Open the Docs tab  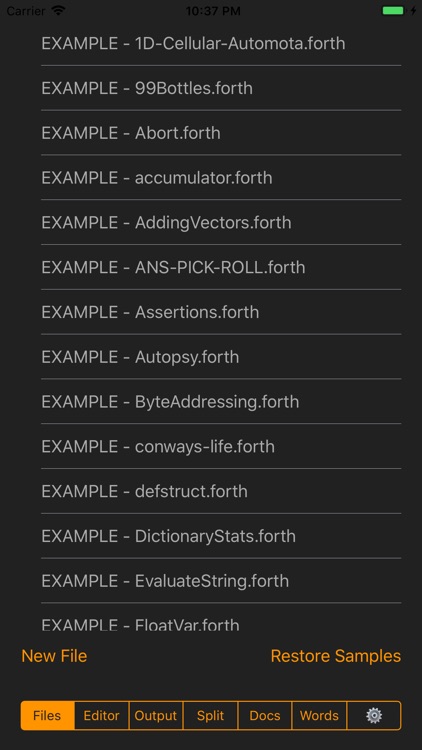tap(265, 716)
